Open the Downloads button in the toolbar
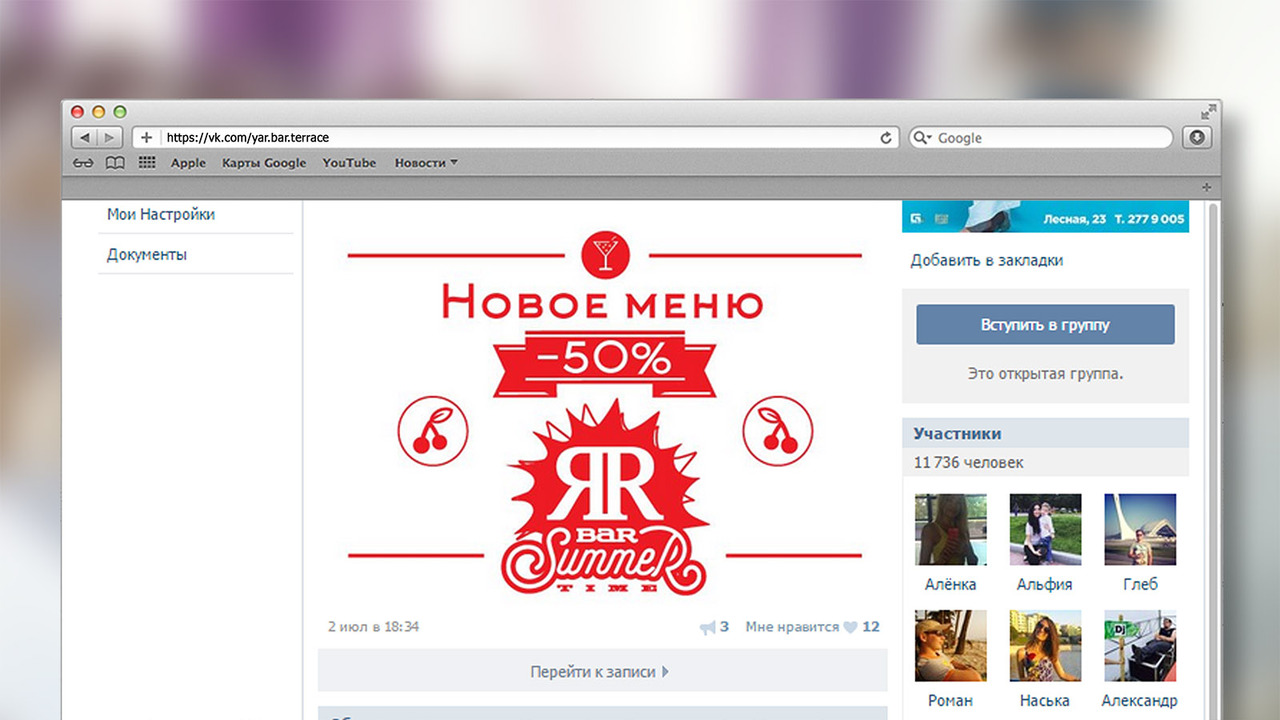 tap(1196, 138)
